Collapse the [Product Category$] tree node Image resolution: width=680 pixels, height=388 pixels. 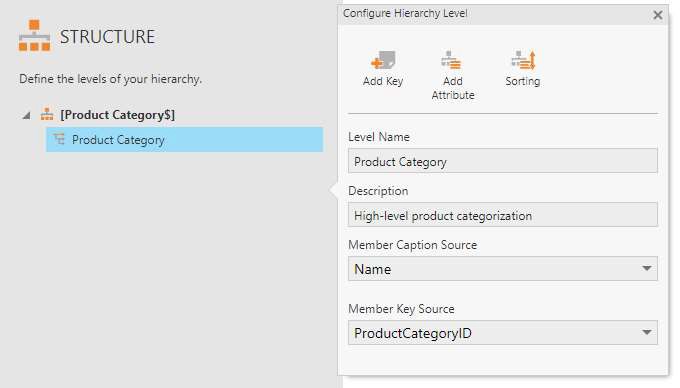[26, 115]
